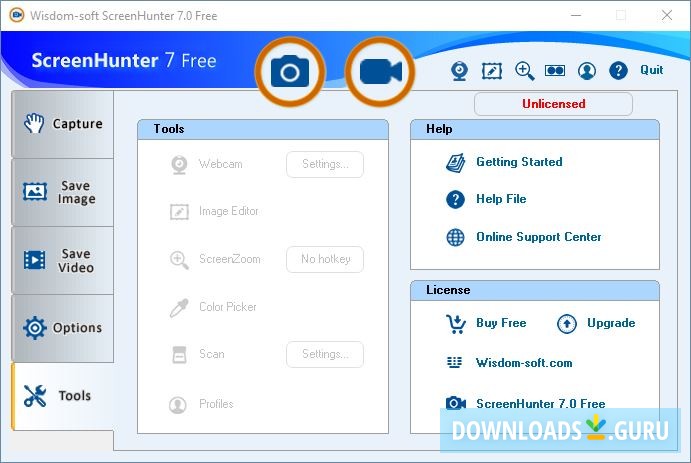Click the ScreenHunter 7.0 Free link
Image resolution: width=691 pixels, height=463 pixels.
tap(540, 404)
